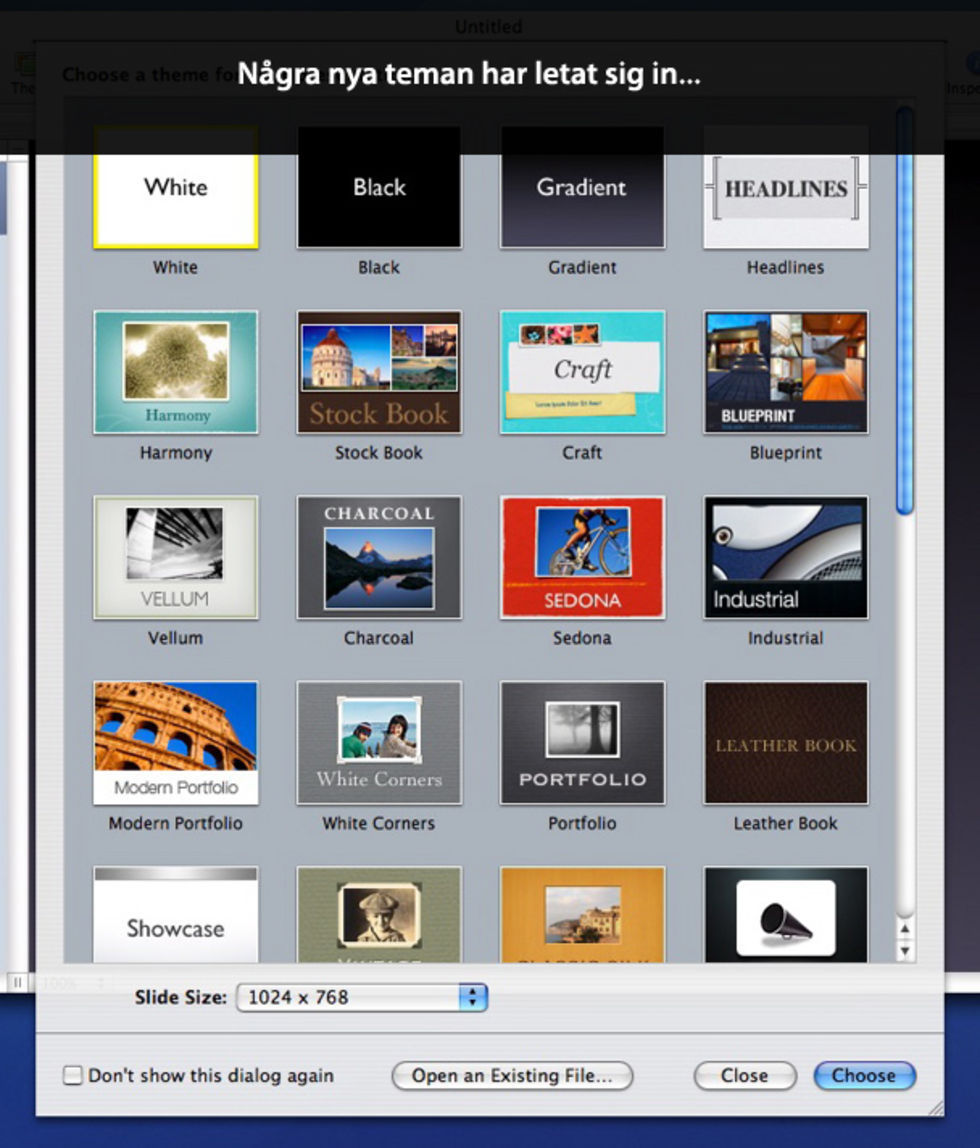Select the Headlines theme
Viewport: 980px width, 1148px height.
(x=785, y=188)
